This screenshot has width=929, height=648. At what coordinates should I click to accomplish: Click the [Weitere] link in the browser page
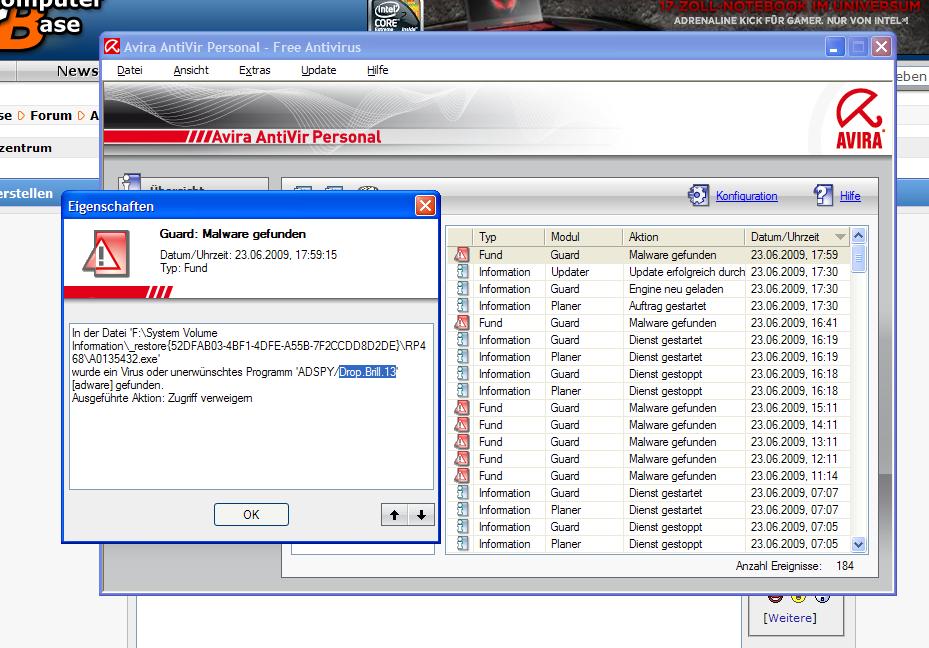point(790,618)
